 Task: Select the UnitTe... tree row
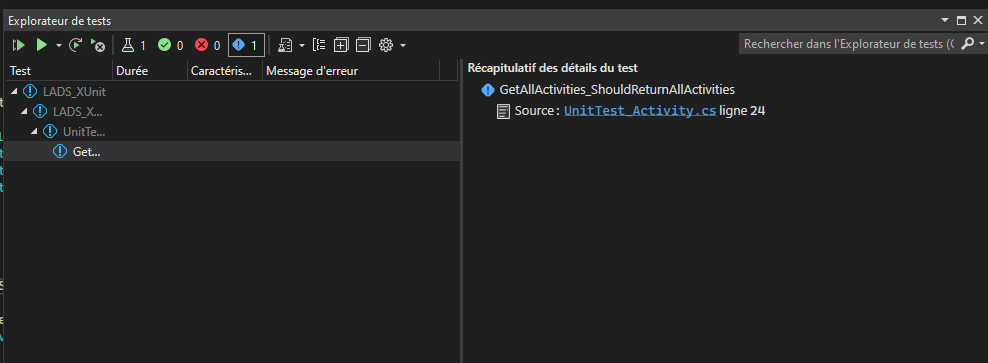coord(232,132)
